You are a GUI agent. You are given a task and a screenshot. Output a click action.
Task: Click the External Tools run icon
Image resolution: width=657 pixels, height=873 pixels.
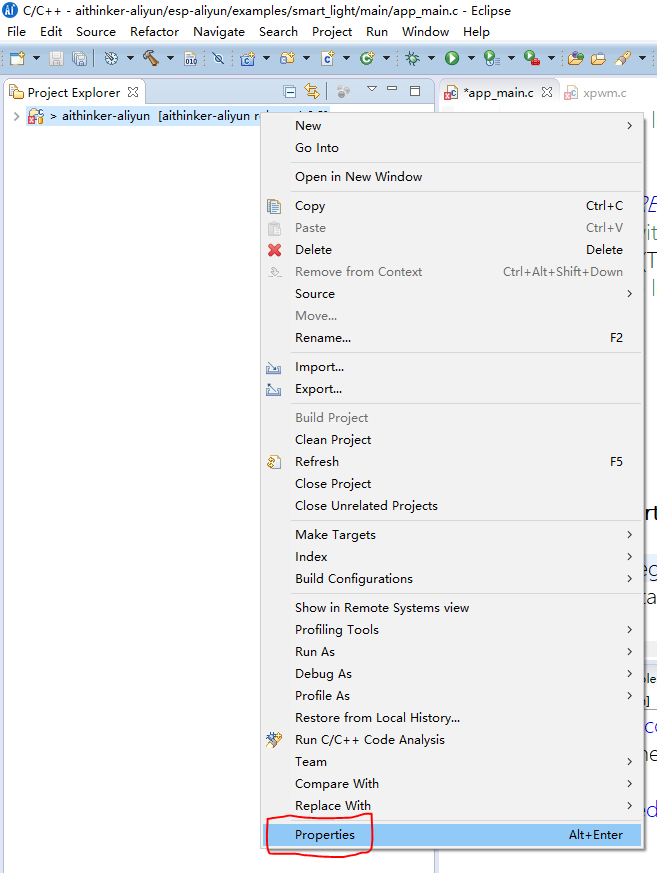pos(532,58)
